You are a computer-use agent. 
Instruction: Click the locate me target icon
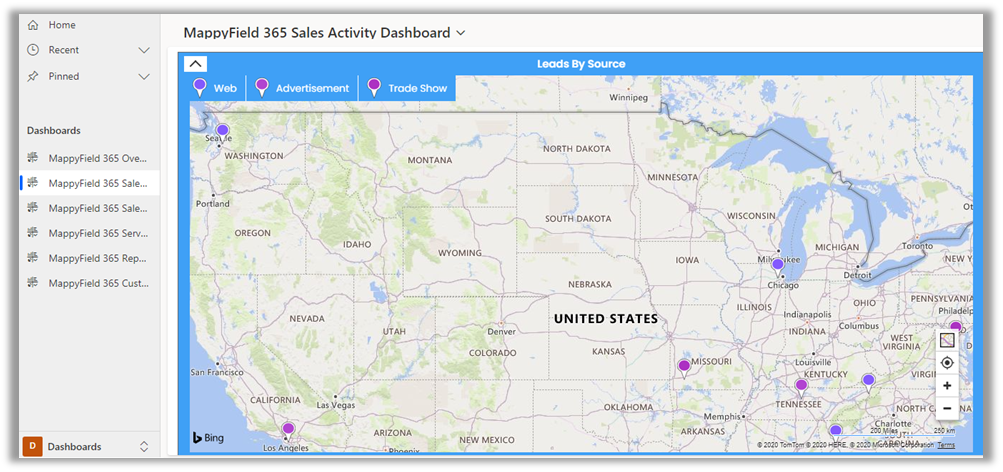coord(947,363)
